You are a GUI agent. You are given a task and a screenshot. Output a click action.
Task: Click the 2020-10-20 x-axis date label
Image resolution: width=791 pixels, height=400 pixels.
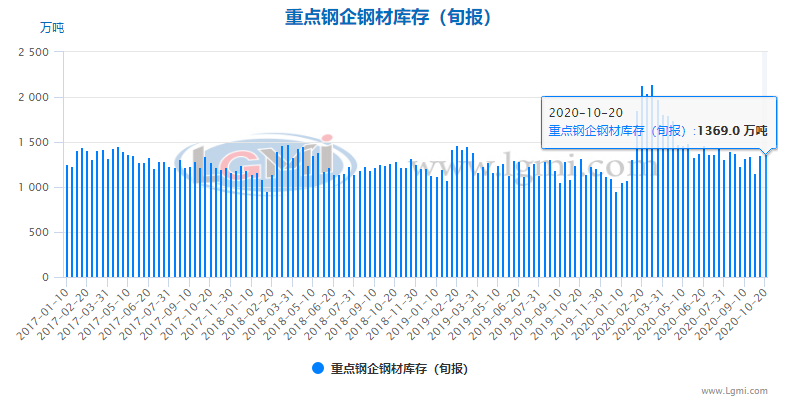(x=740, y=313)
